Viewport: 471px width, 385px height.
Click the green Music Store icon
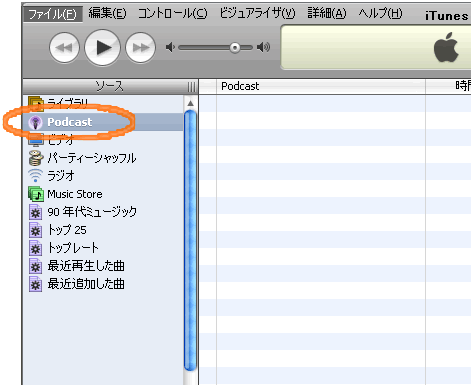tap(36, 194)
